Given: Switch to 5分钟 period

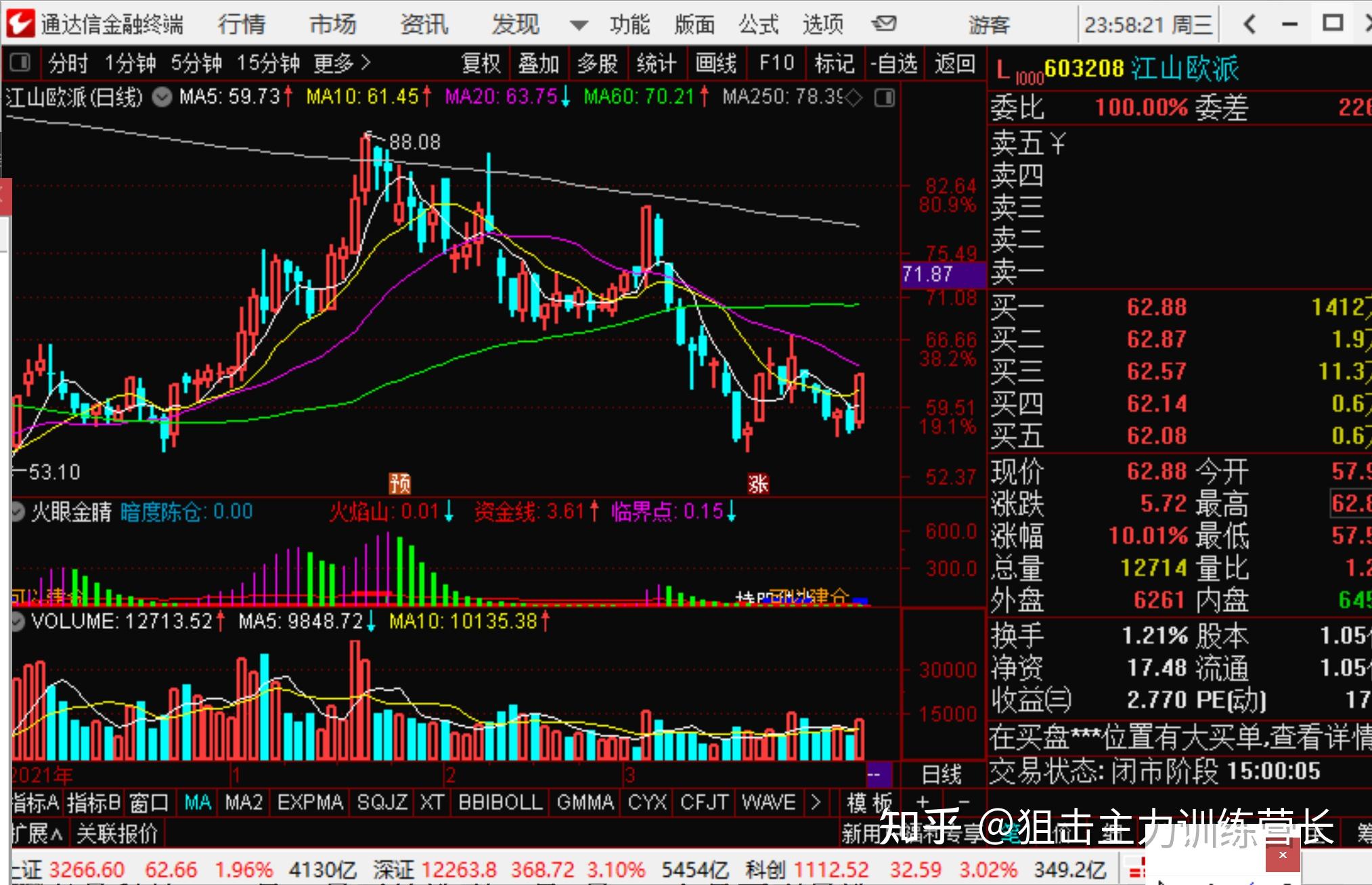Looking at the screenshot, I should (196, 63).
